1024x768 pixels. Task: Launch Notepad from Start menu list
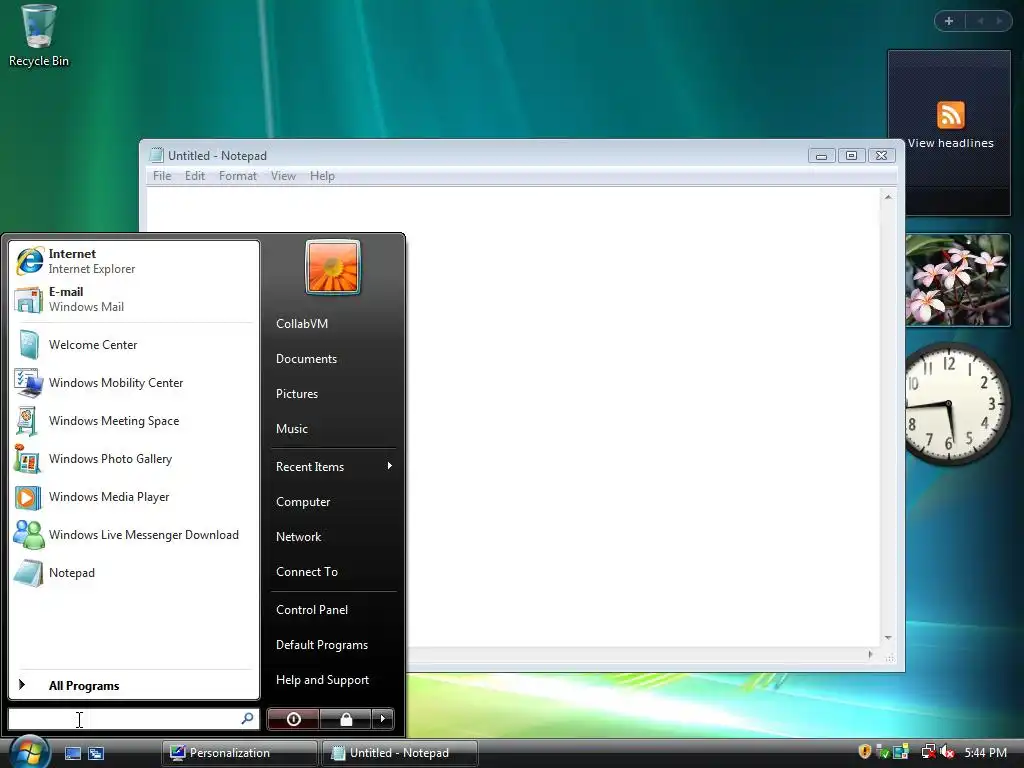[134, 573]
